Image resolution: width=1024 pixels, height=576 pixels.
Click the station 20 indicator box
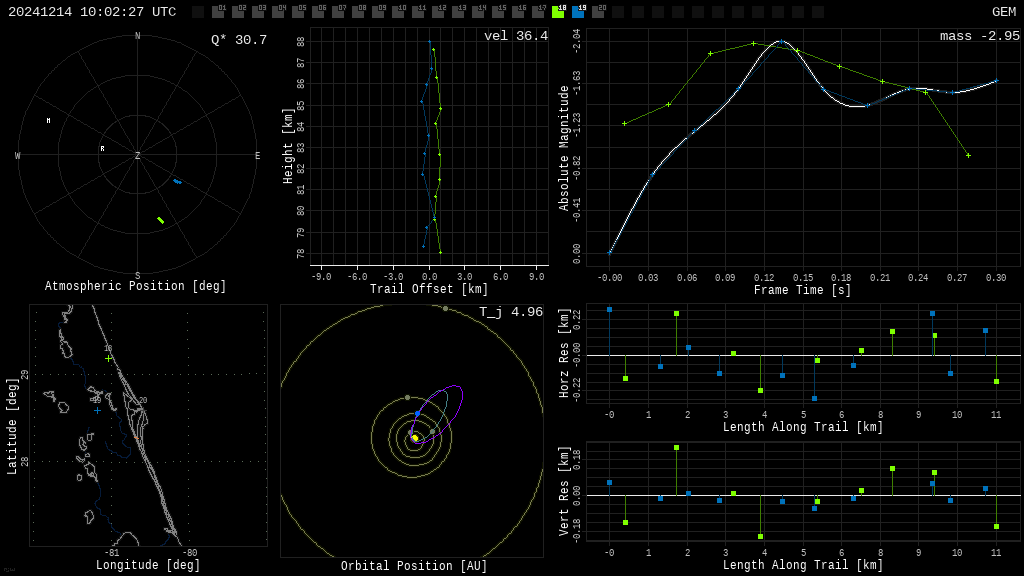598,12
